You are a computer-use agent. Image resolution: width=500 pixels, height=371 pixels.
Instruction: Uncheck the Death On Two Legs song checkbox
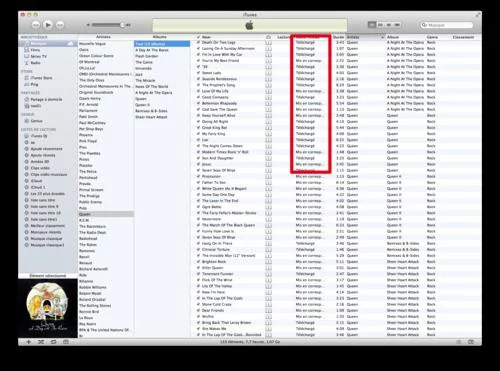[x=198, y=42]
